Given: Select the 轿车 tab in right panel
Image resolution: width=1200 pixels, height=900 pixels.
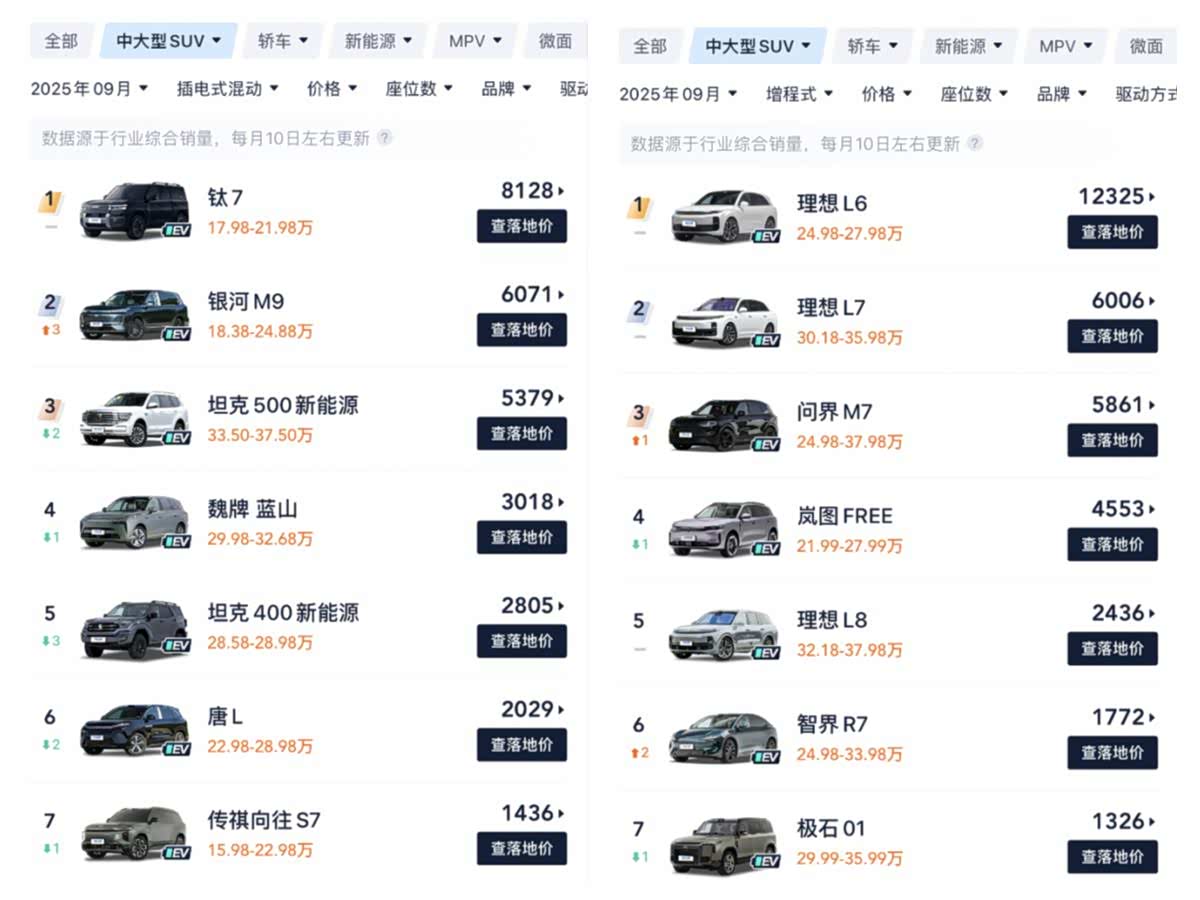Looking at the screenshot, I should click(x=872, y=46).
